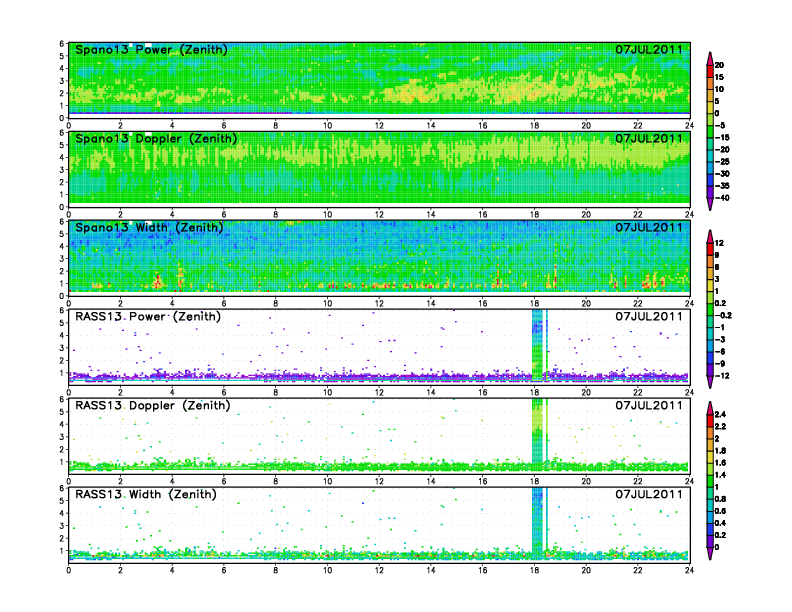Click 07JUL2011 date in Spano13 Power panel

(x=649, y=49)
